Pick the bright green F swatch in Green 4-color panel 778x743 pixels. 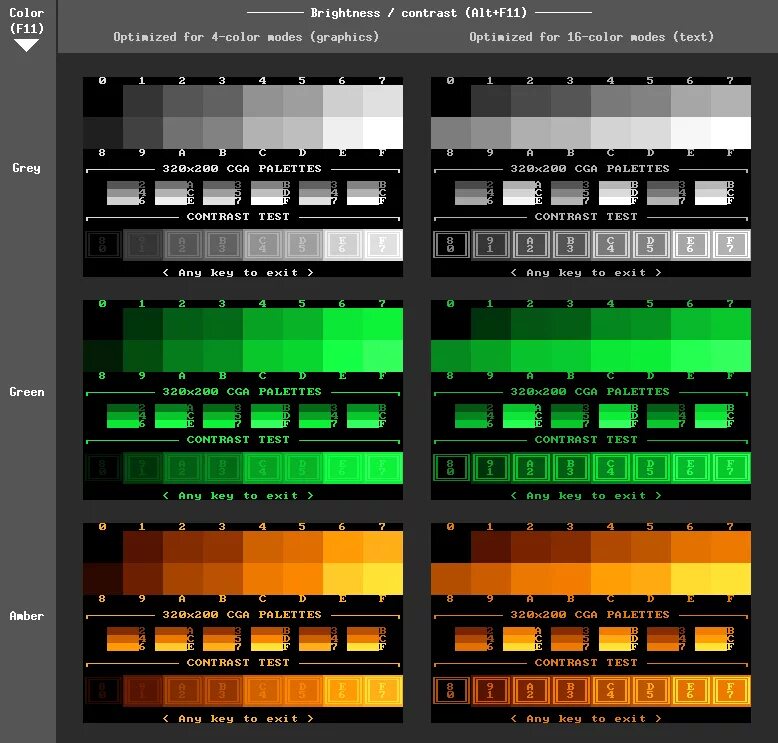383,355
